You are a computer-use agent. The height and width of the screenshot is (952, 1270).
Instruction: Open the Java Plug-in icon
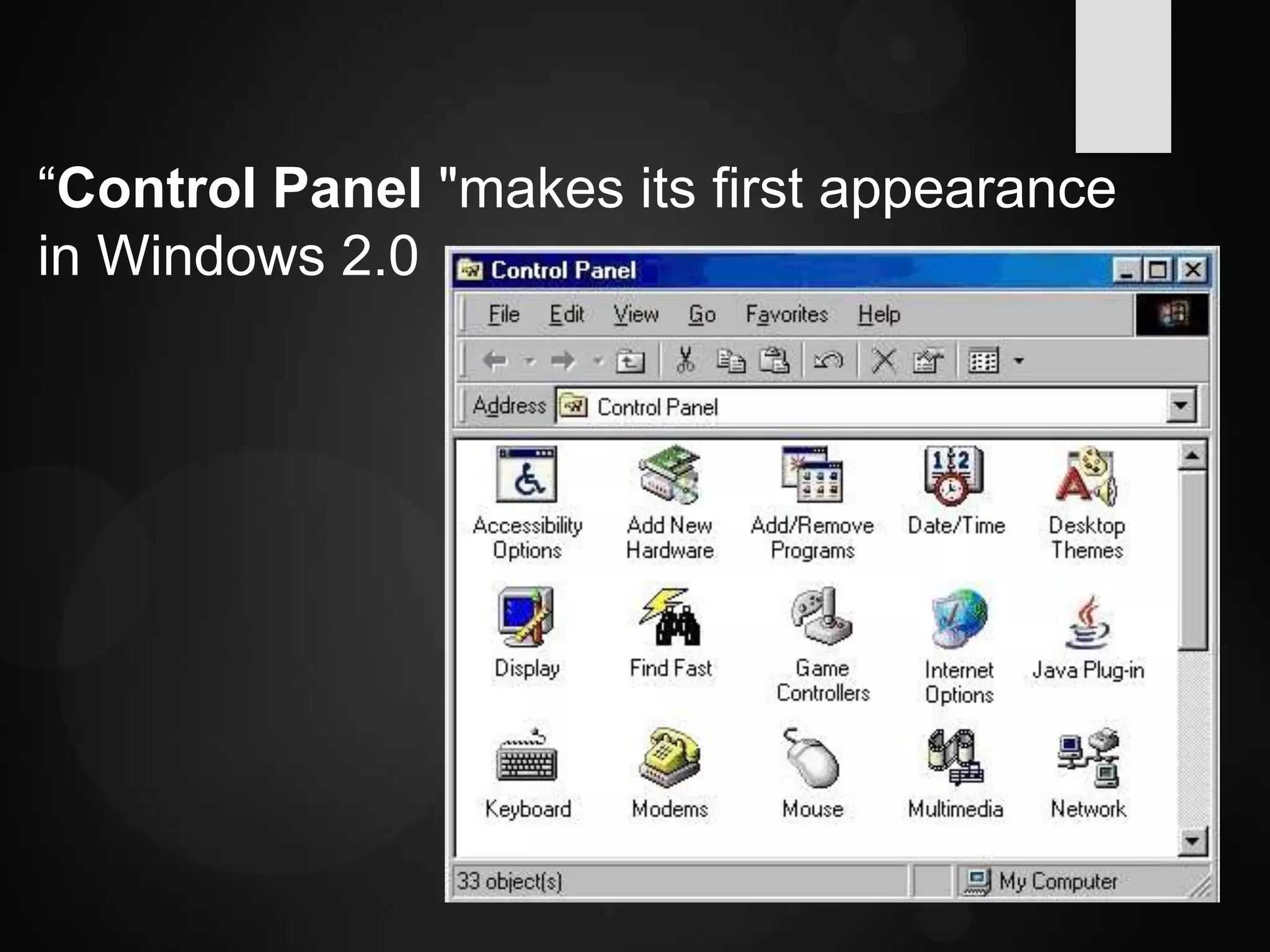pos(1088,622)
